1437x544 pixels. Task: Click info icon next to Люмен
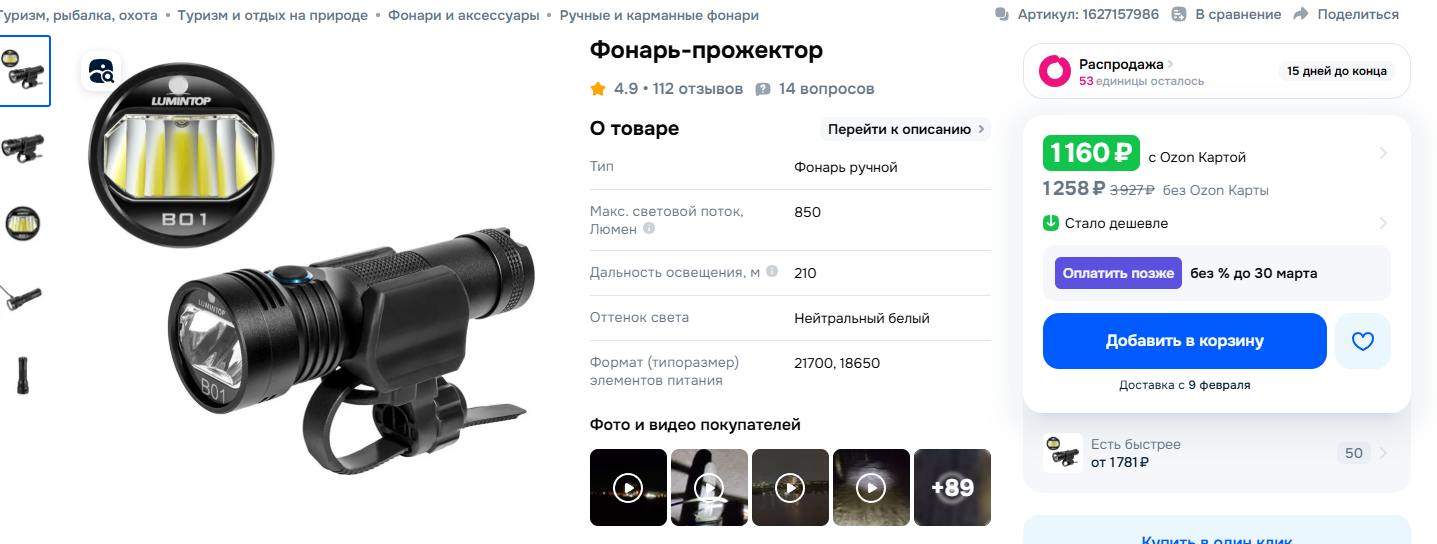coord(649,229)
